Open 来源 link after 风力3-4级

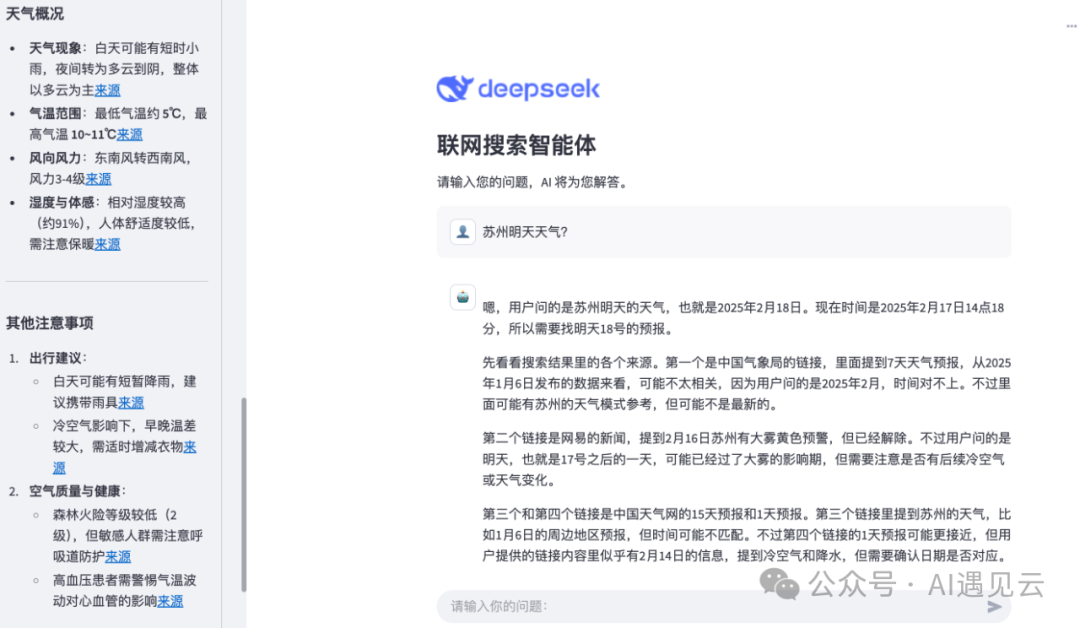[98, 179]
